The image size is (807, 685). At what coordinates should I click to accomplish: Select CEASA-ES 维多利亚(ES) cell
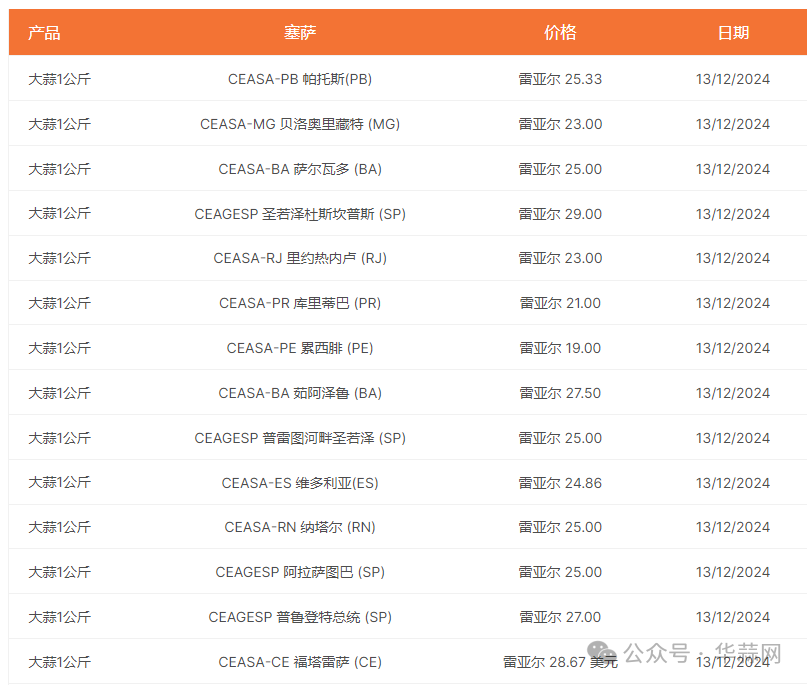coord(300,483)
